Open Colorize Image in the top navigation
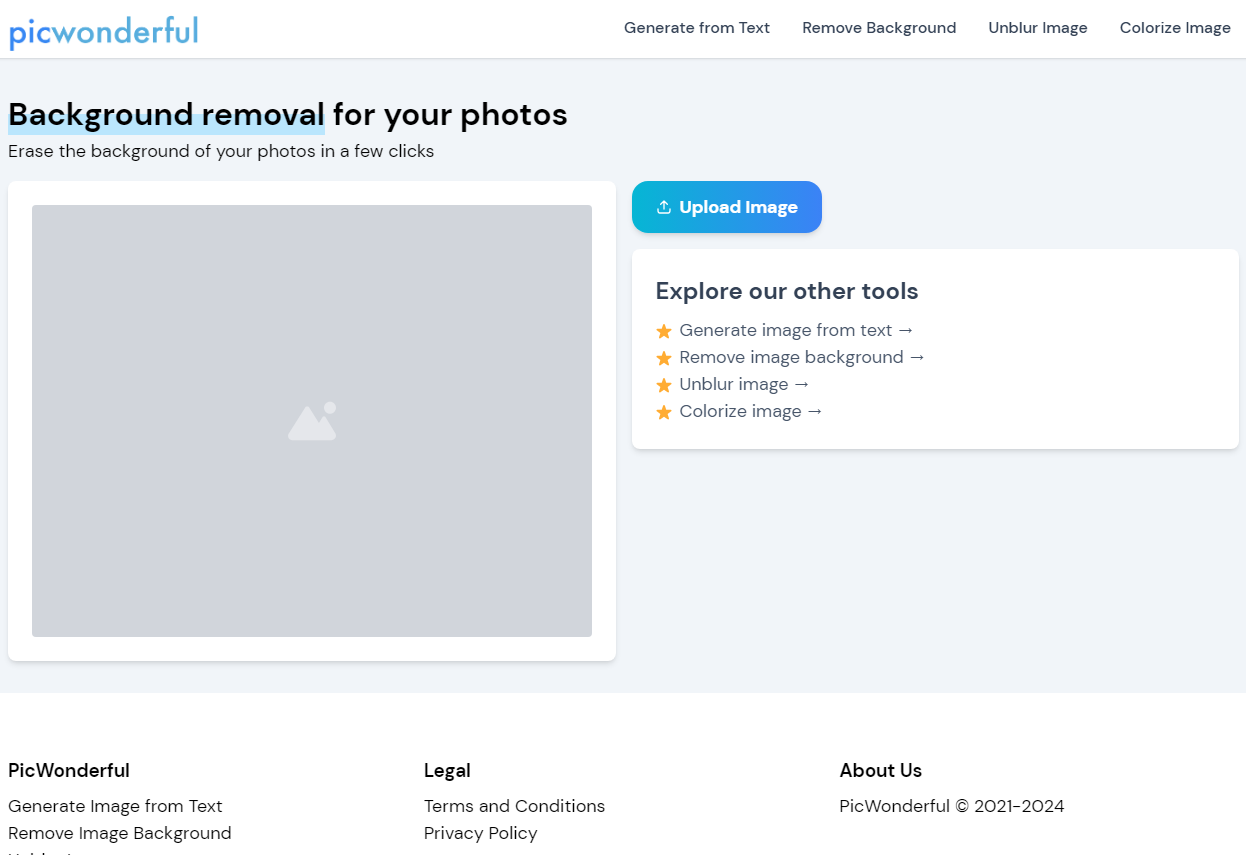This screenshot has width=1246, height=855. coord(1175,28)
